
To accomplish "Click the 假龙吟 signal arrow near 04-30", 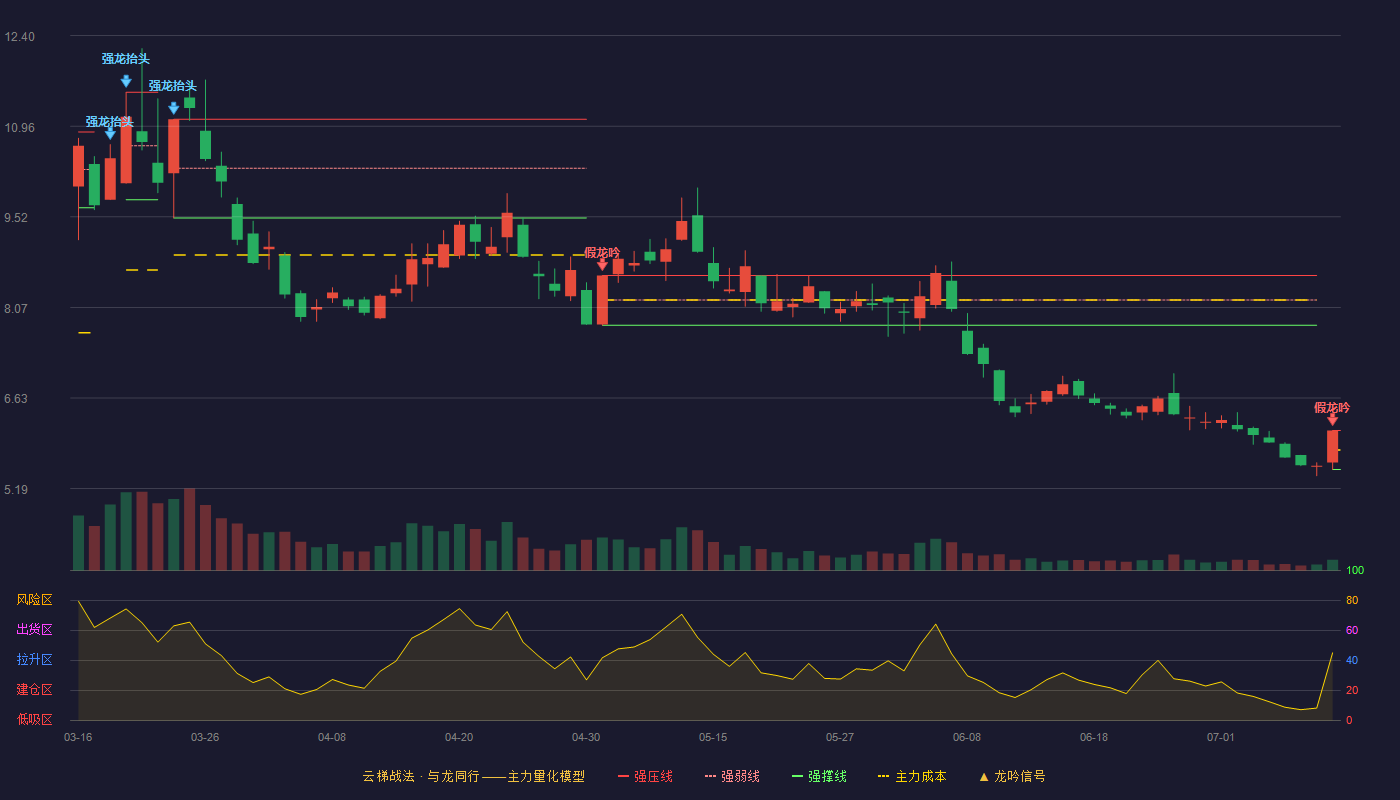I will point(602,264).
